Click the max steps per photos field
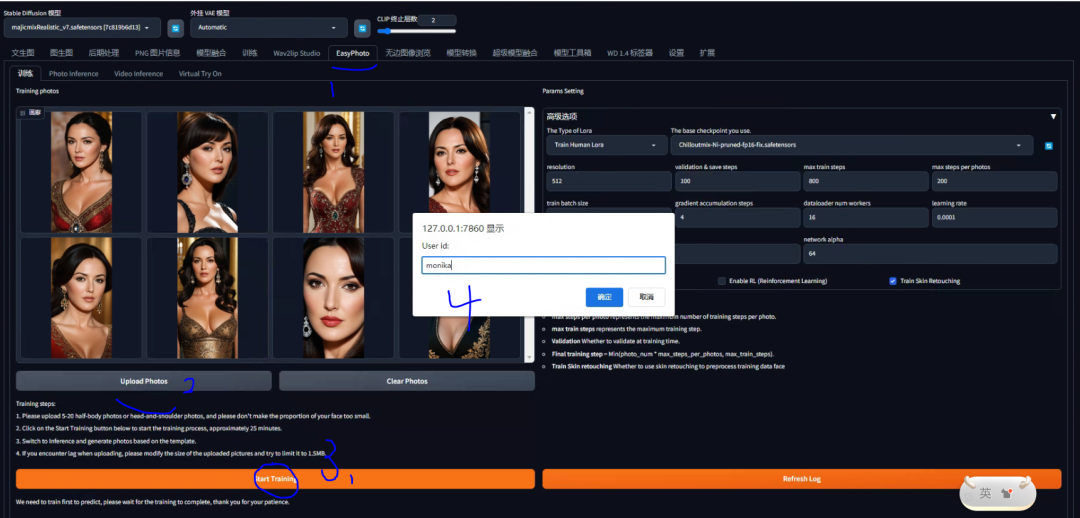Screen dimensions: 1080x518 (x=994, y=181)
